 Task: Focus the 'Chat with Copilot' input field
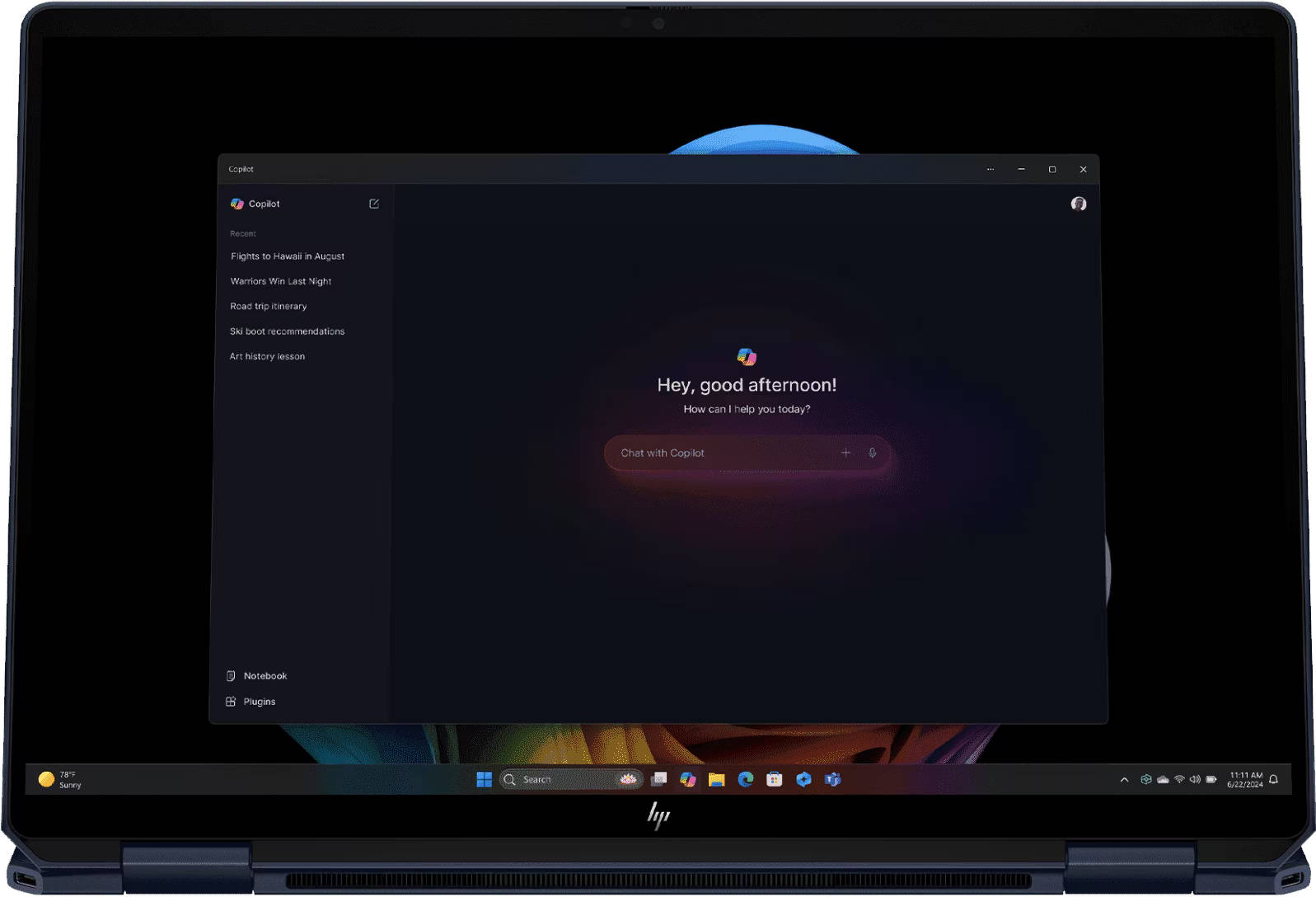(x=747, y=453)
